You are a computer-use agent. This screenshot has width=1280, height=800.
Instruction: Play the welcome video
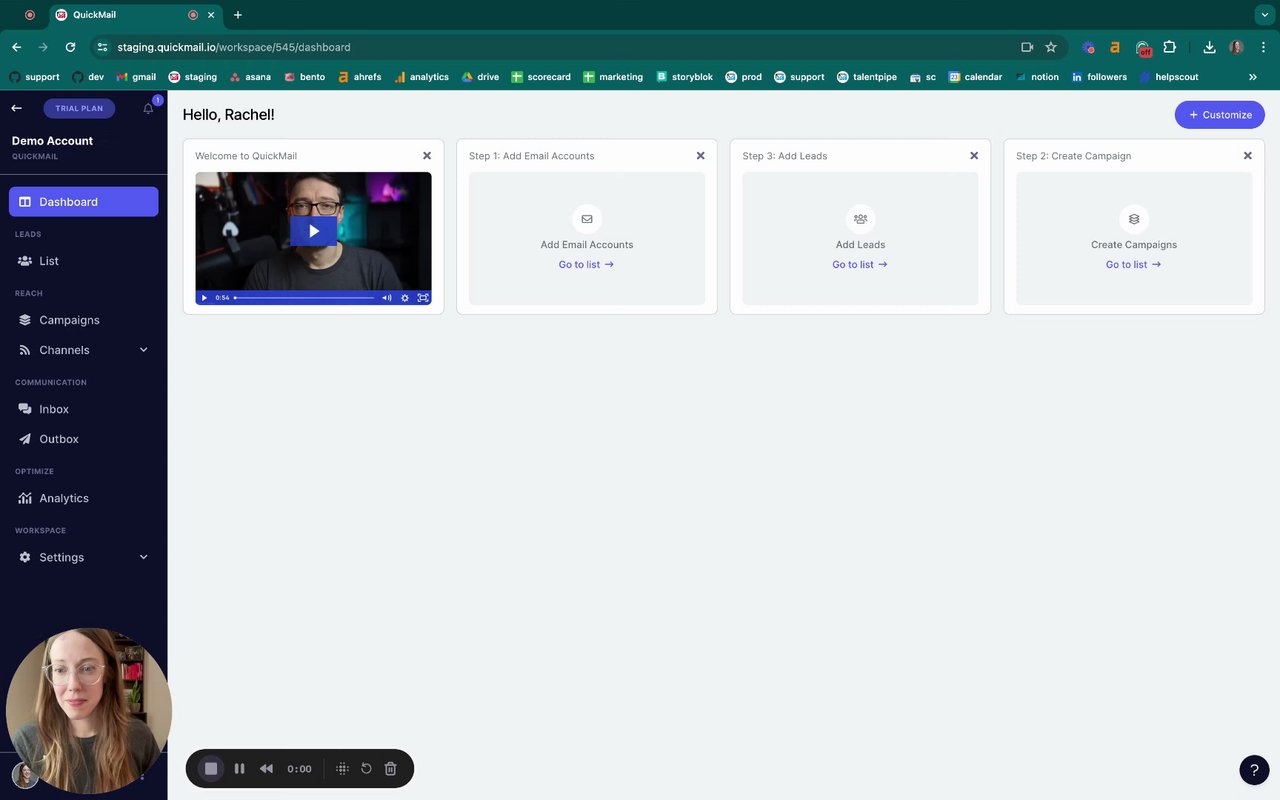(313, 231)
